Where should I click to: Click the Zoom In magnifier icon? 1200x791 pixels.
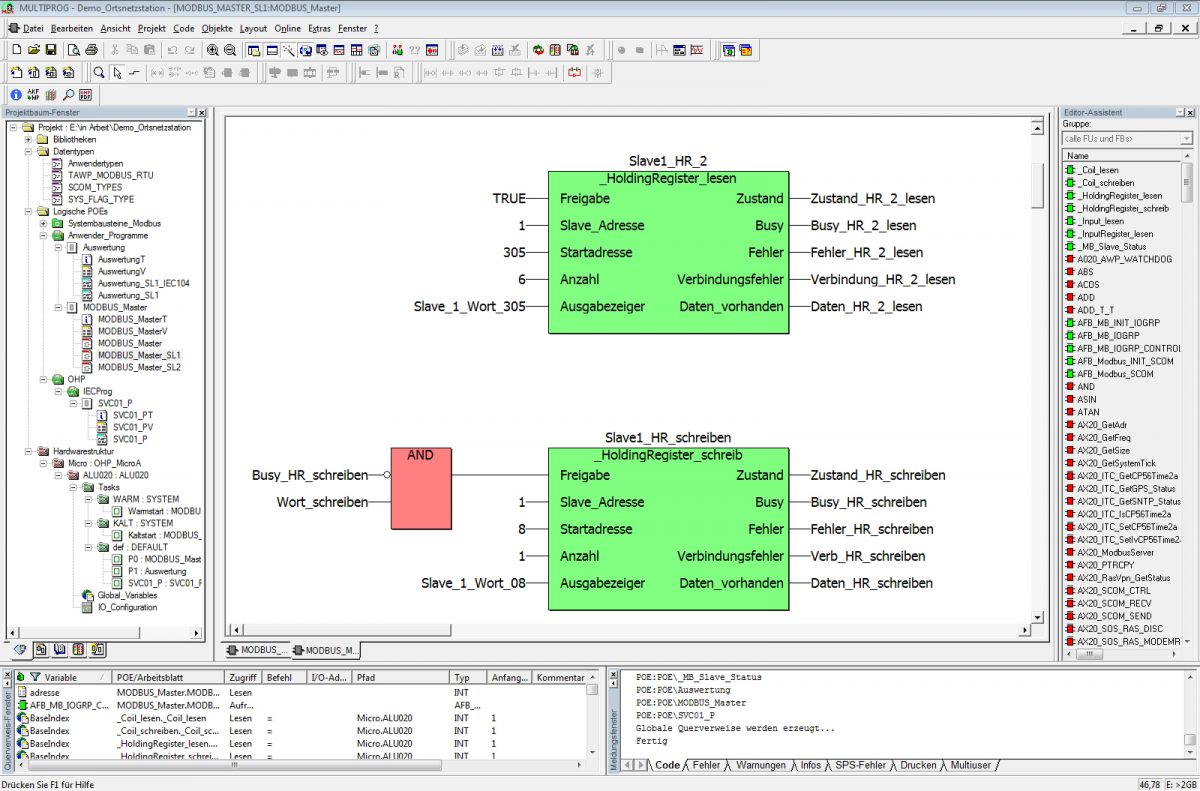pyautogui.click(x=213, y=49)
